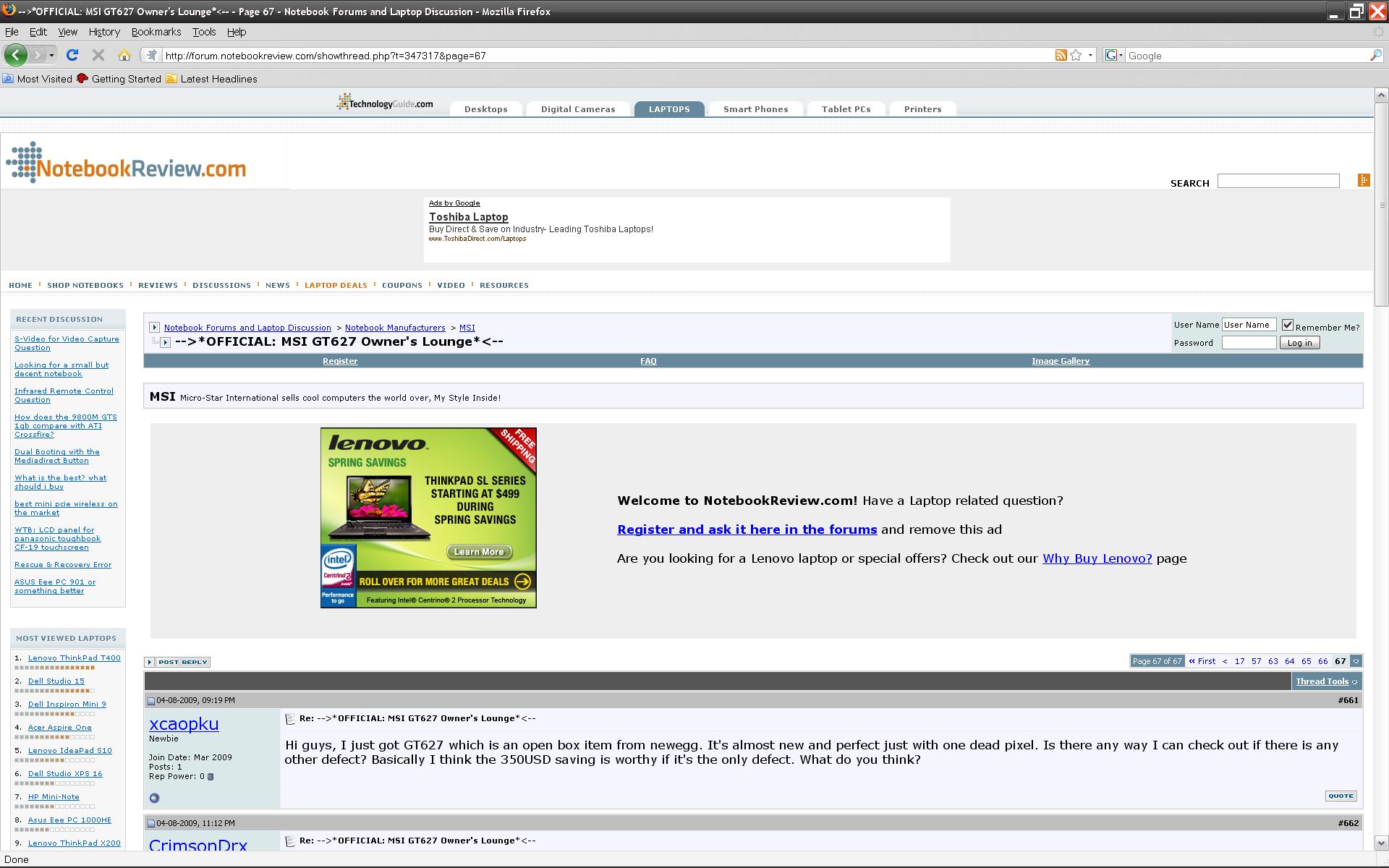This screenshot has height=868, width=1389.
Task: Click the Most Visited bookmark icon
Action: click(8, 78)
